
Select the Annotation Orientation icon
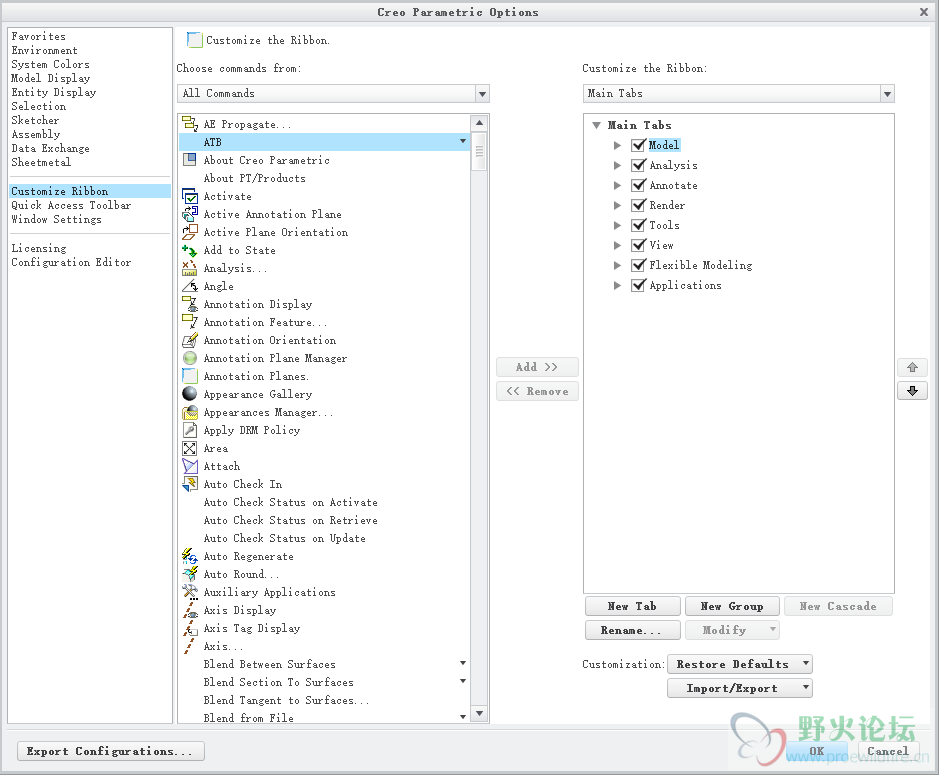click(190, 340)
